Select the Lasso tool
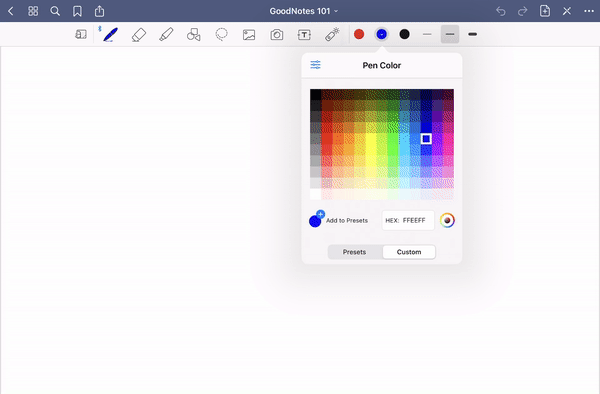The width and height of the screenshot is (600, 394). point(222,34)
